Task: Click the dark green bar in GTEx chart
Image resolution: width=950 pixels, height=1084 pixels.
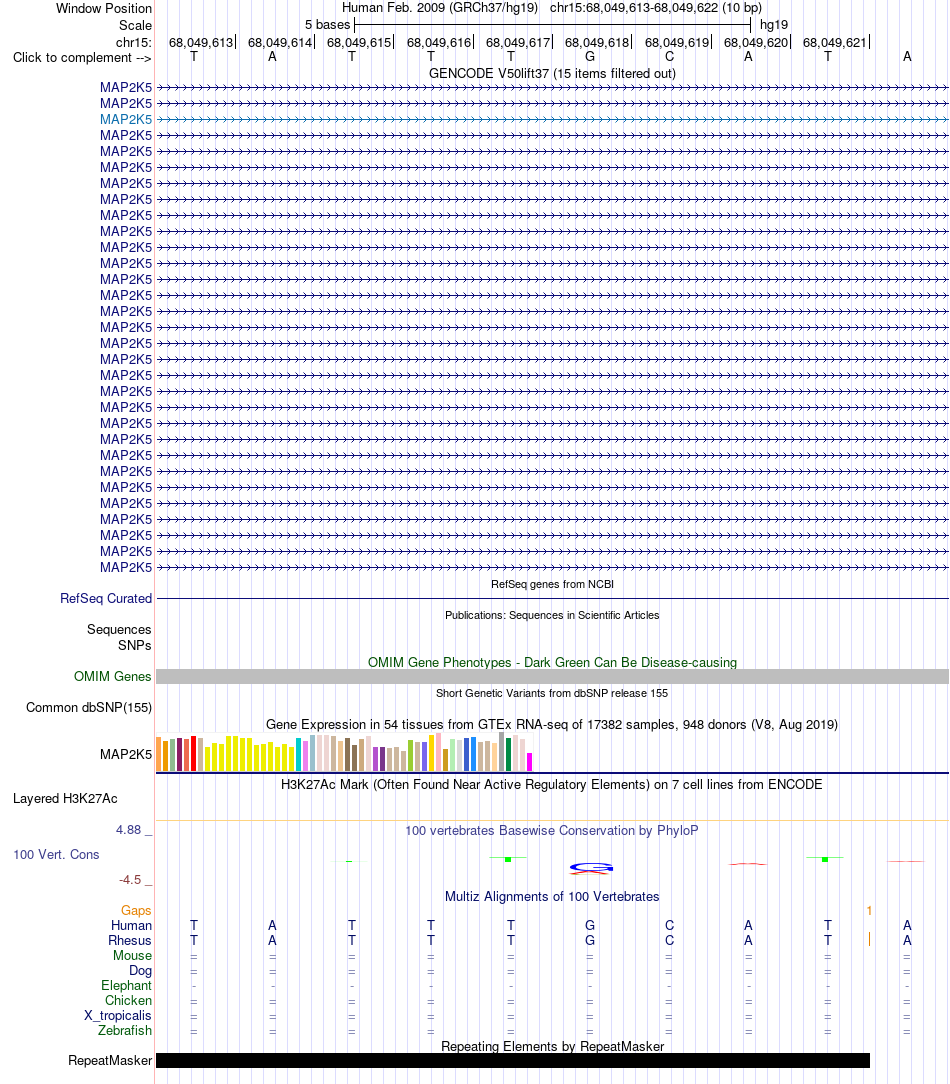Action: (509, 754)
